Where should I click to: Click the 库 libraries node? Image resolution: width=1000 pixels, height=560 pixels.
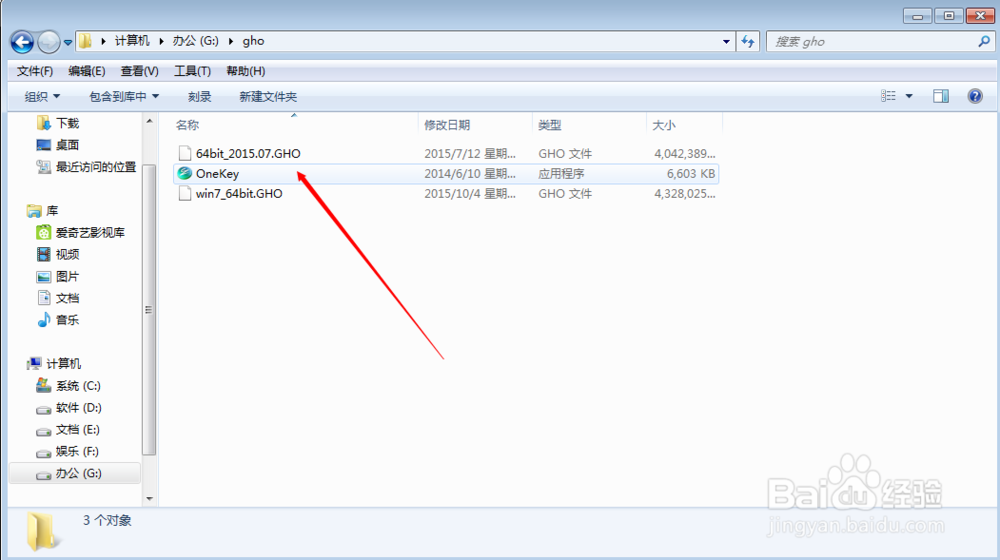pyautogui.click(x=52, y=210)
